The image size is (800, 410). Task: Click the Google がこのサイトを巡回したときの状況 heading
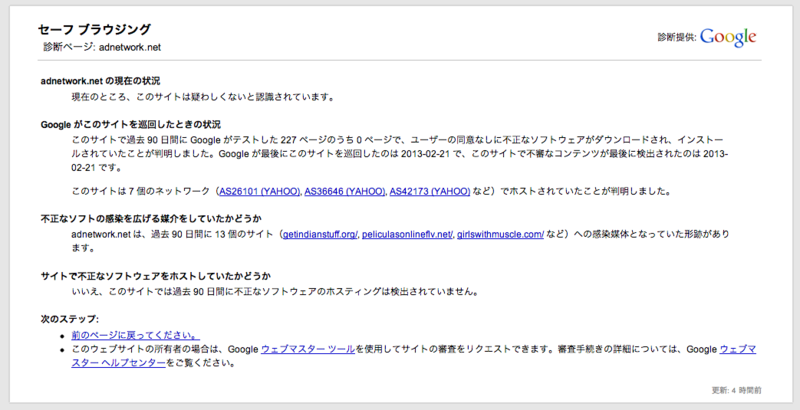pos(131,124)
